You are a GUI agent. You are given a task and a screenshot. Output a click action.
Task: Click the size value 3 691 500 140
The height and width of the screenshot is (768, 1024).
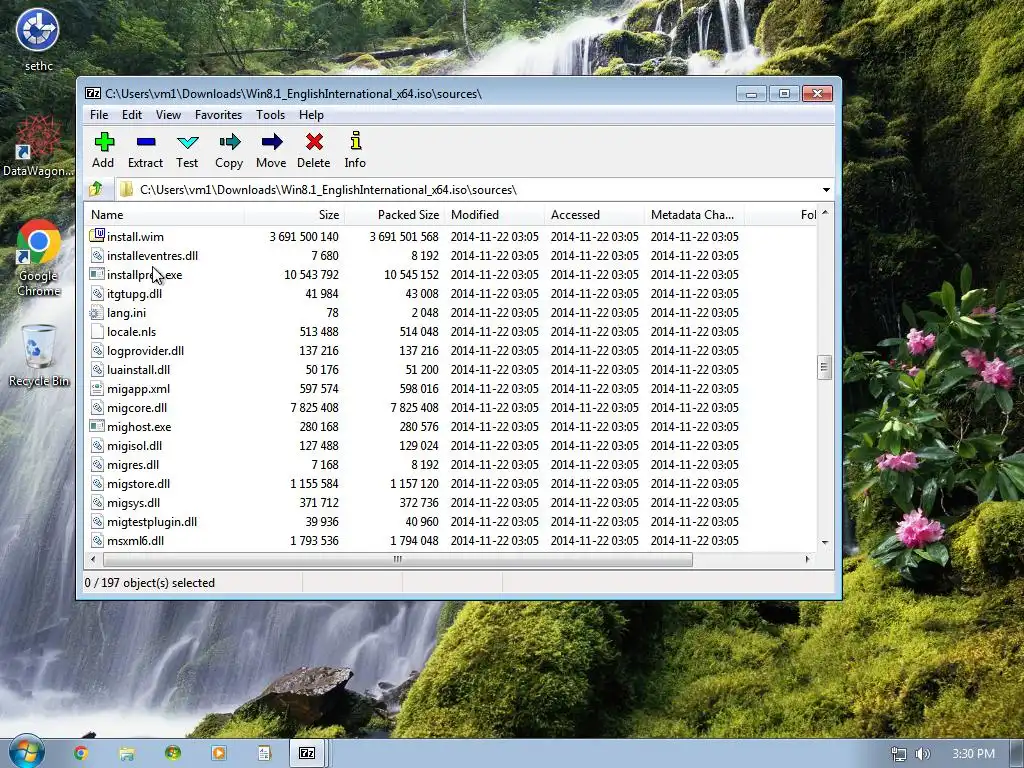[x=304, y=236]
